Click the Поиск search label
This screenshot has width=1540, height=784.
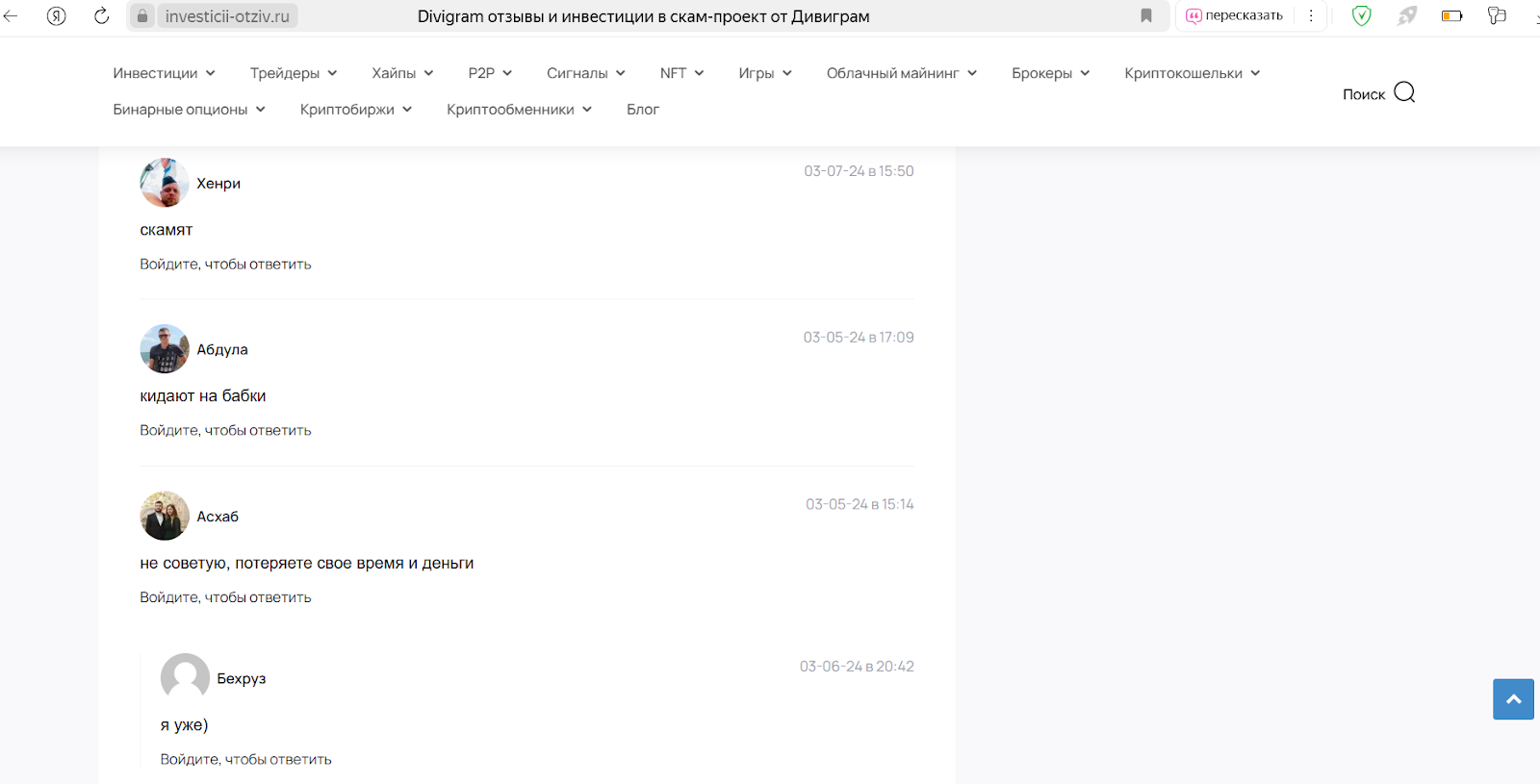coord(1364,94)
